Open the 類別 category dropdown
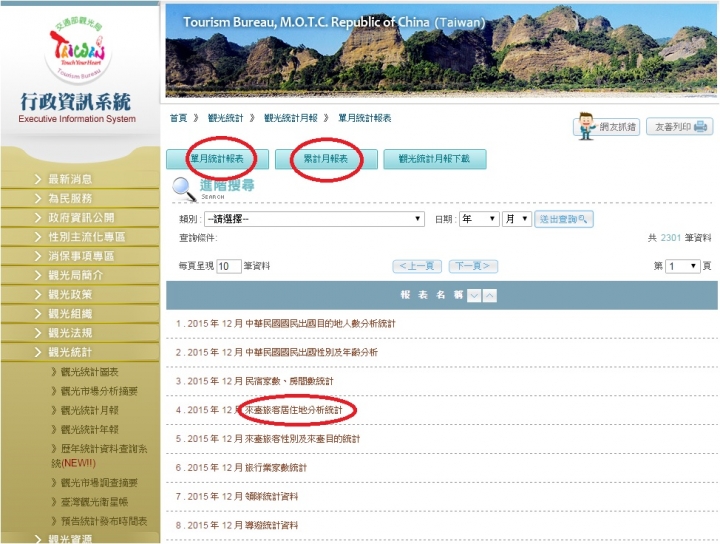This screenshot has width=720, height=544. [x=314, y=219]
